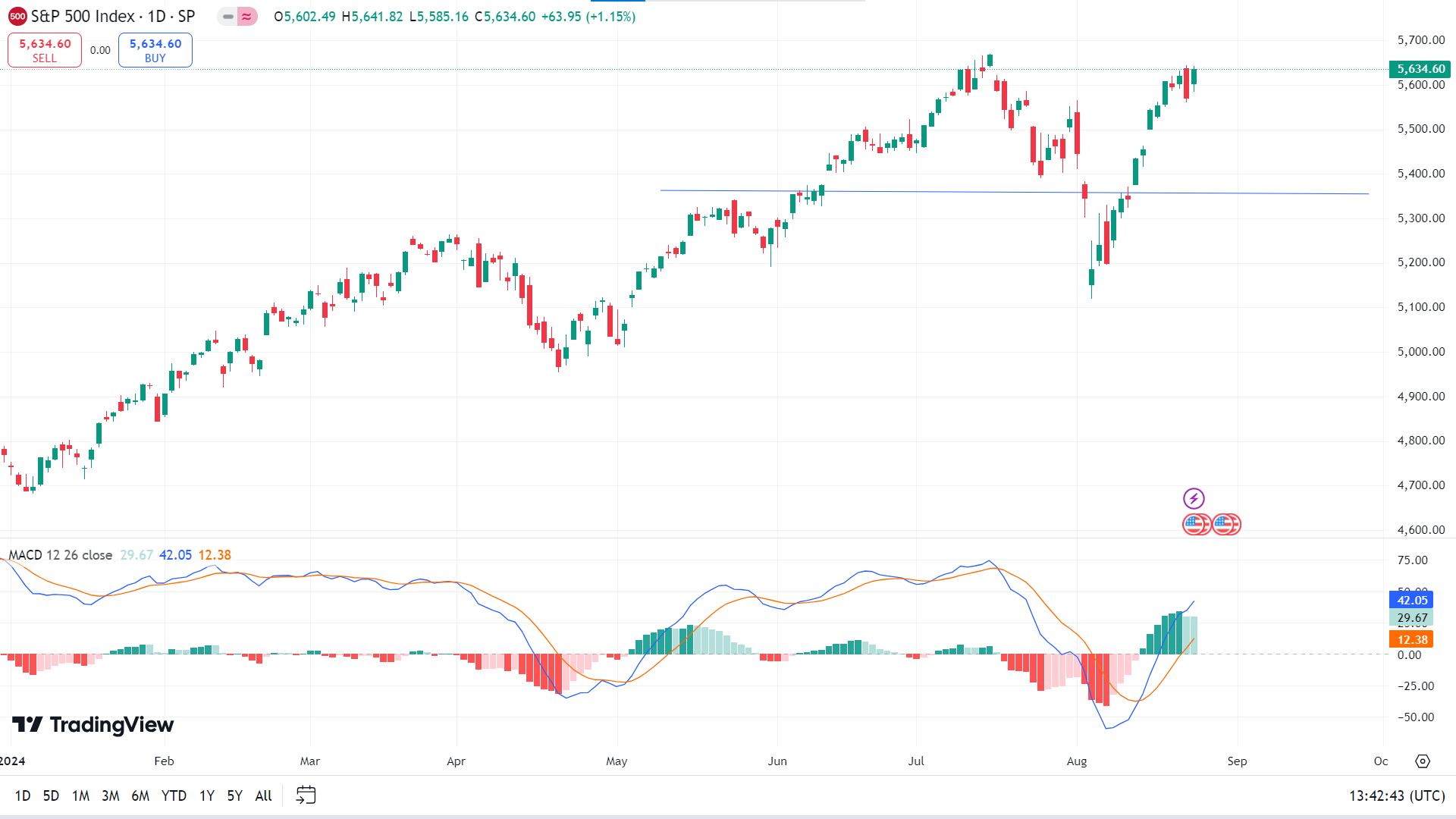Click the Jun label on time axis
The height and width of the screenshot is (819, 1456).
tap(777, 761)
